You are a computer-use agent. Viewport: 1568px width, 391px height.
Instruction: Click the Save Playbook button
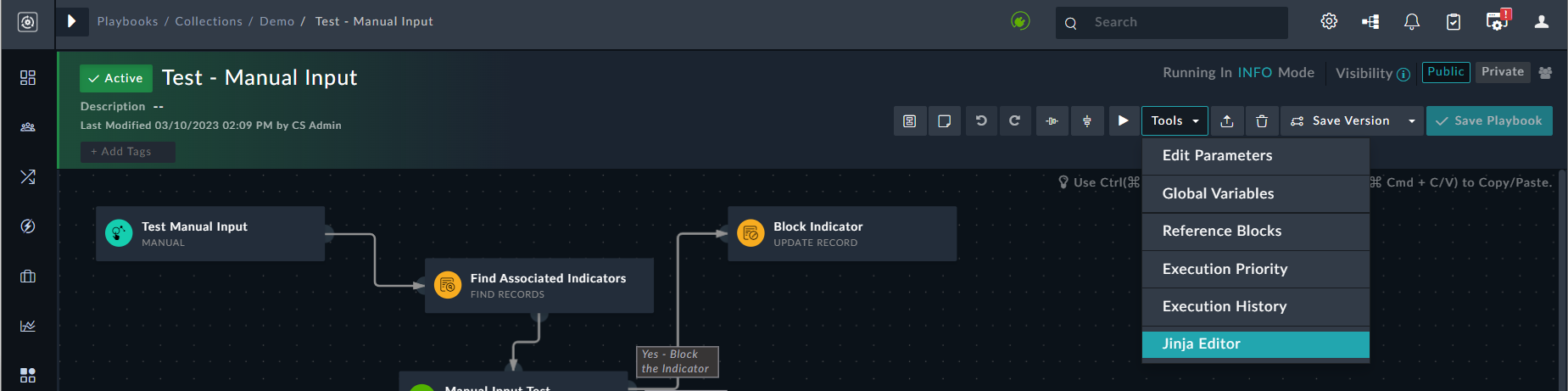(1489, 120)
